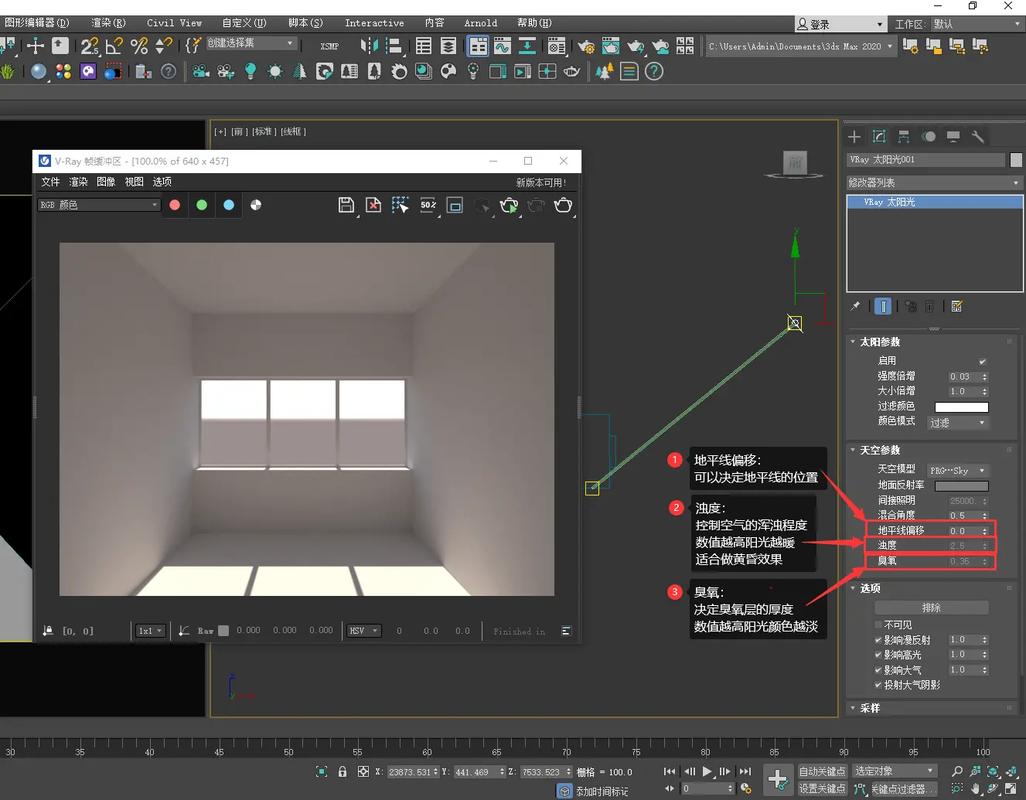This screenshot has width=1026, height=800.
Task: Show the blue channel in V-Ray frame buffer
Action: [228, 205]
